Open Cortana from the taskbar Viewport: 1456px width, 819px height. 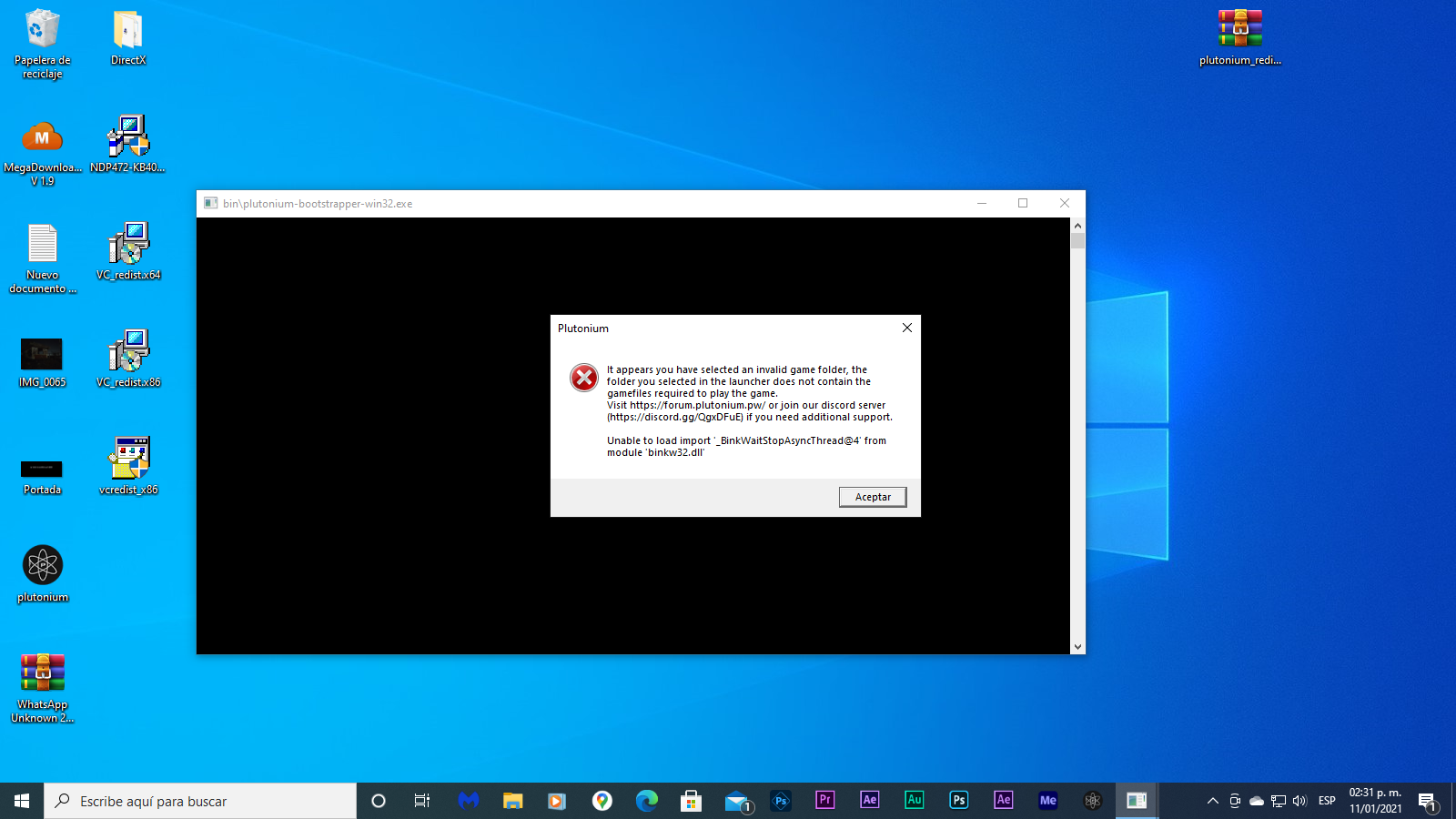tap(379, 801)
